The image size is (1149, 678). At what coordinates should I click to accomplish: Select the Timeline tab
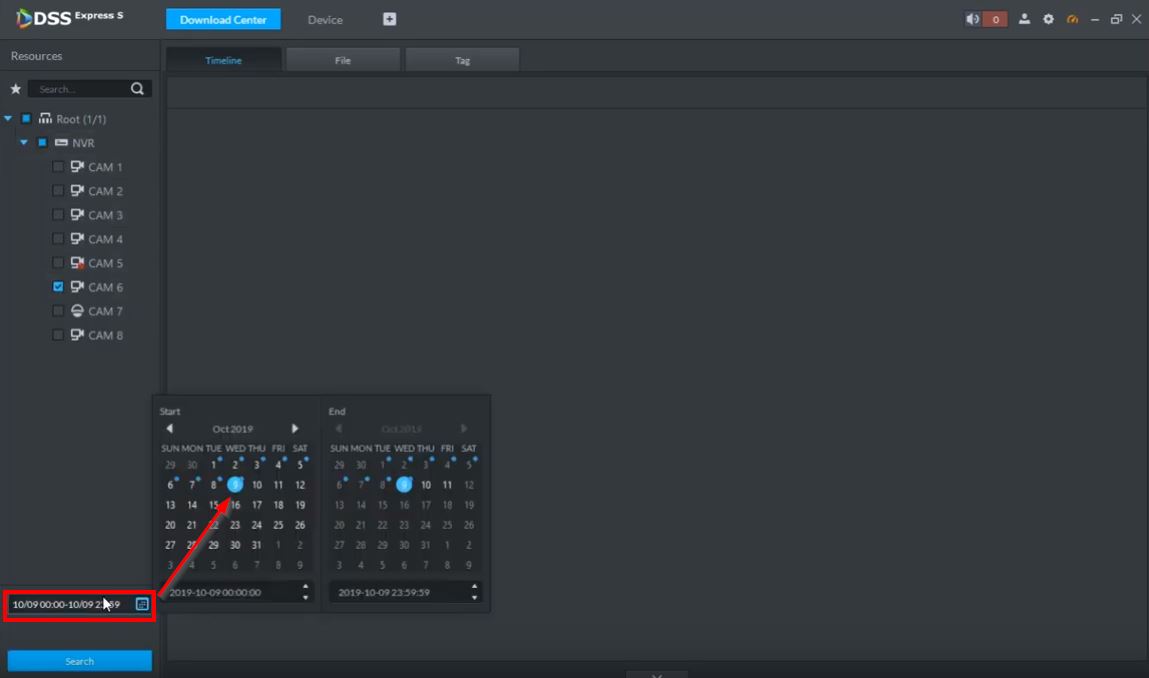(223, 60)
